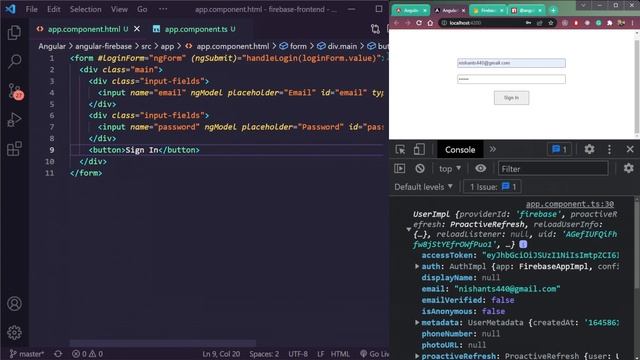The height and width of the screenshot is (360, 640).
Task: Open the Run and Debug view
Action: (x=14, y=120)
